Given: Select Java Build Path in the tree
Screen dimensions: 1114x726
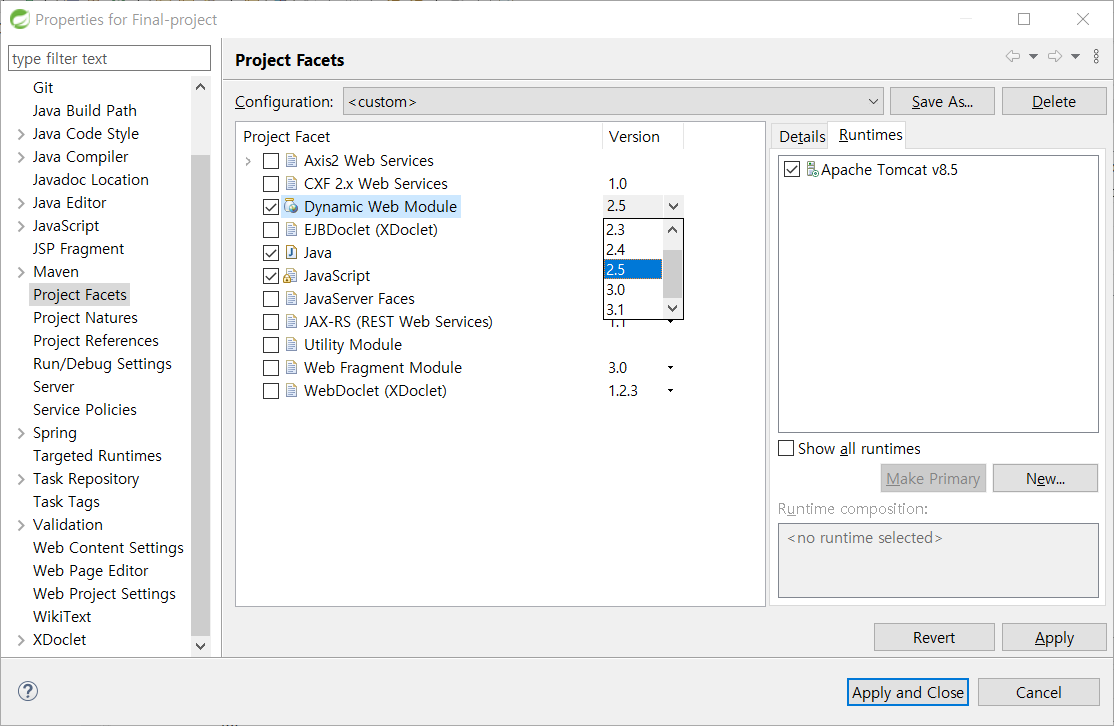Looking at the screenshot, I should (85, 110).
